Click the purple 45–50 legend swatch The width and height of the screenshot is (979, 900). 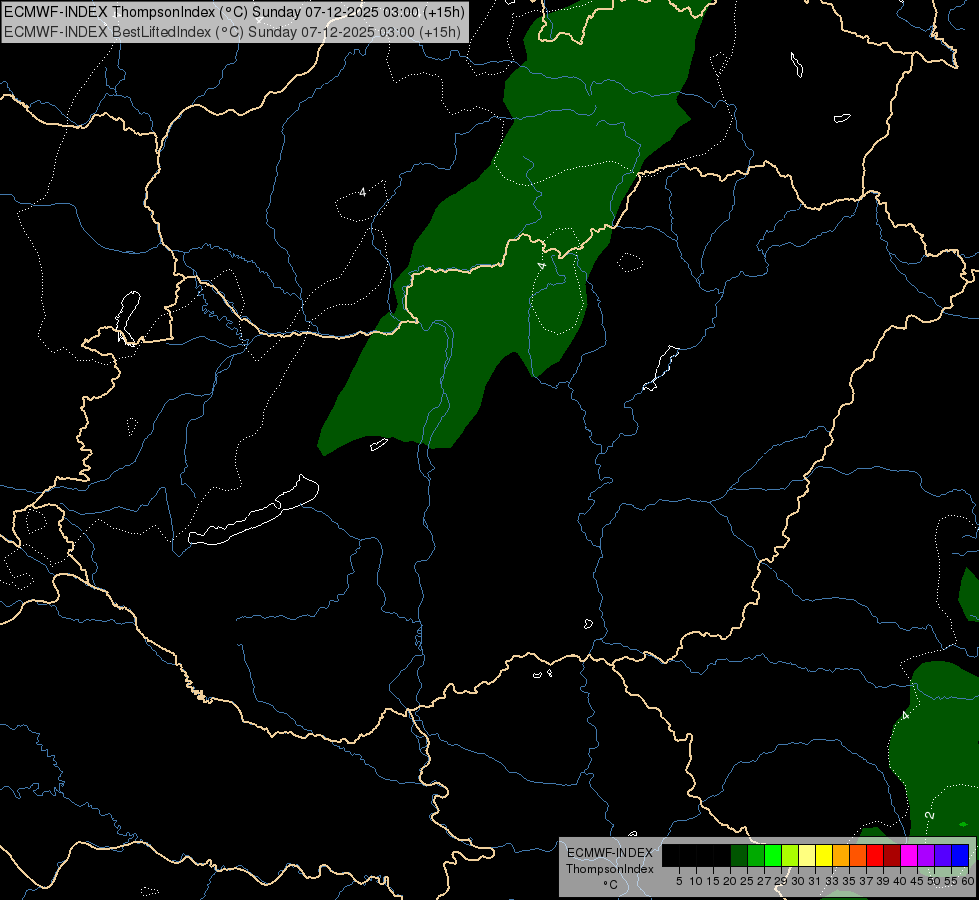926,855
